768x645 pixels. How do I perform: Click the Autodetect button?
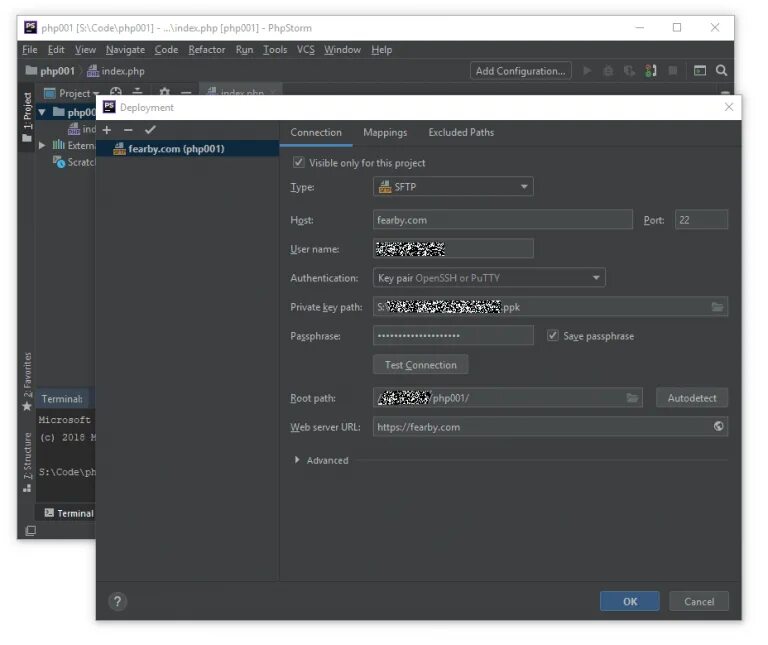(x=692, y=398)
